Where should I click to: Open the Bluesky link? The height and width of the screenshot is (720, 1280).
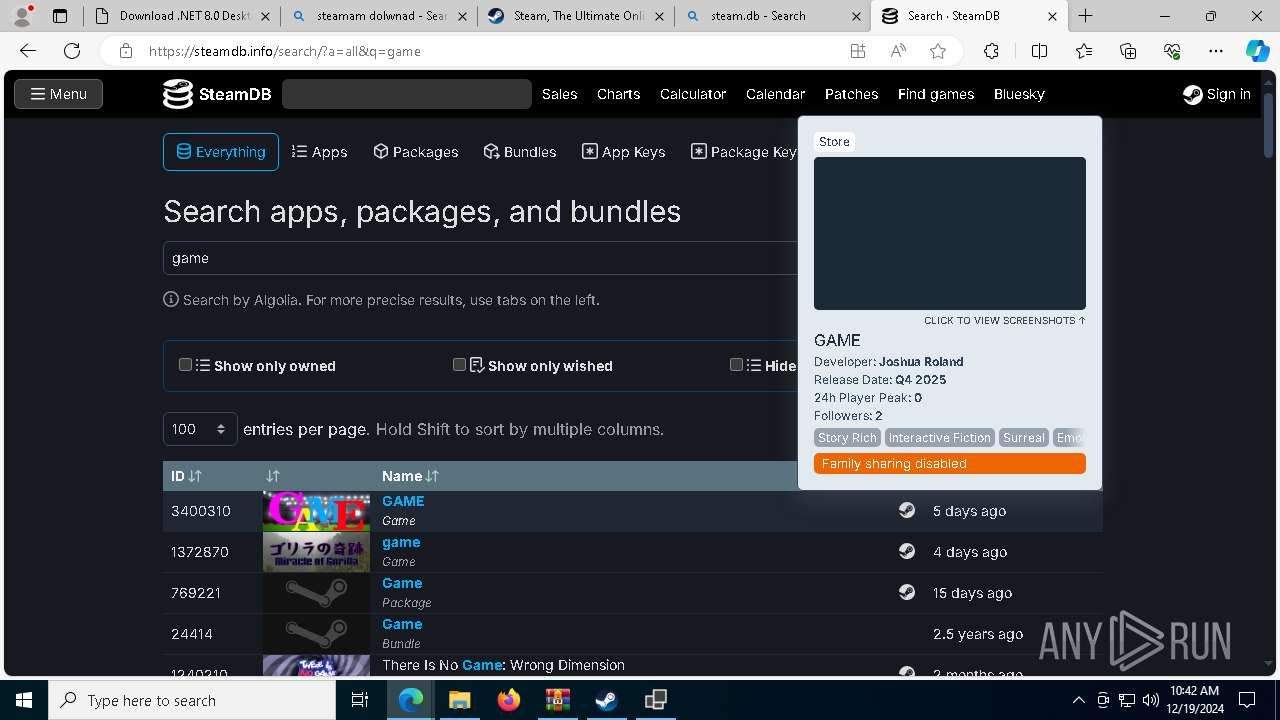click(x=1019, y=94)
